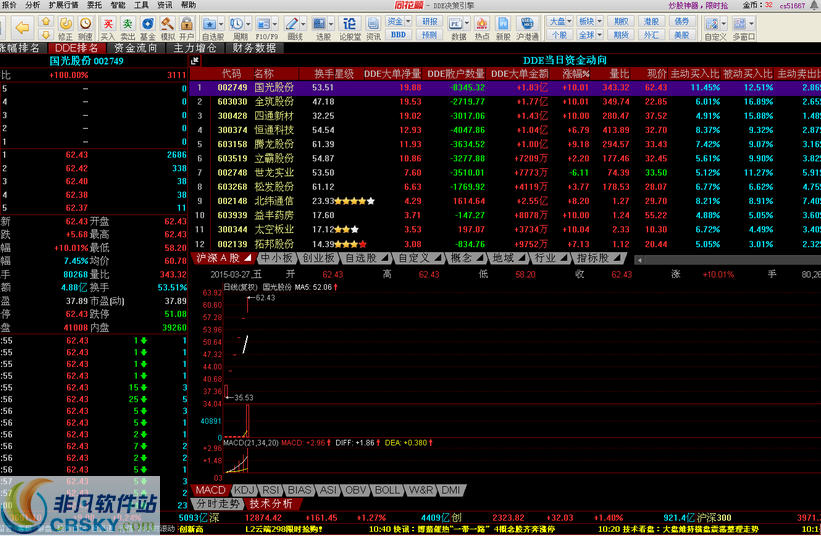Click the 炒股神器，限时抢 promo link

[698, 6]
